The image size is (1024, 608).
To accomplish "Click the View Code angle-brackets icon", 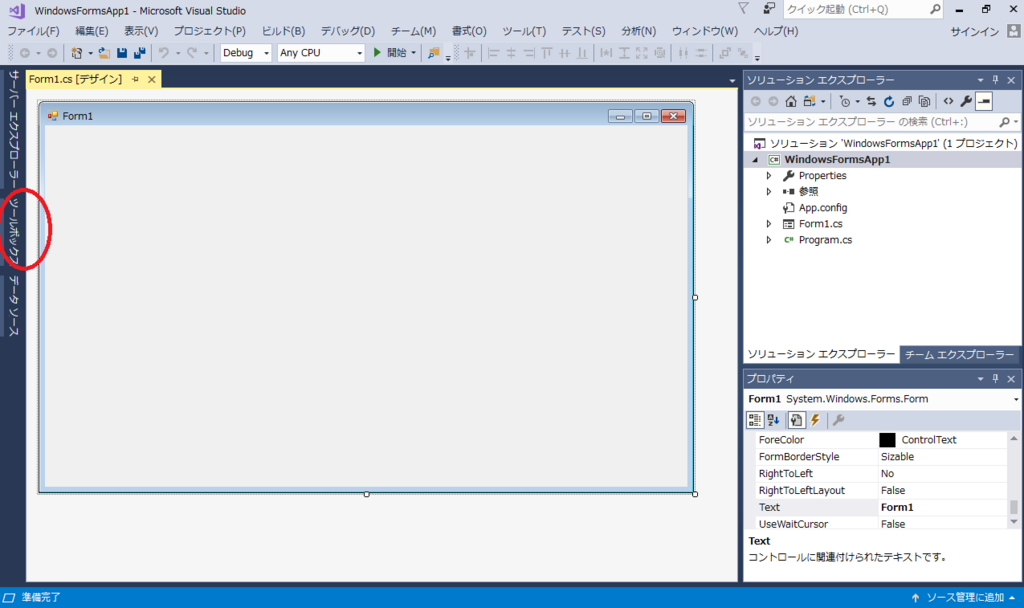I will 948,101.
